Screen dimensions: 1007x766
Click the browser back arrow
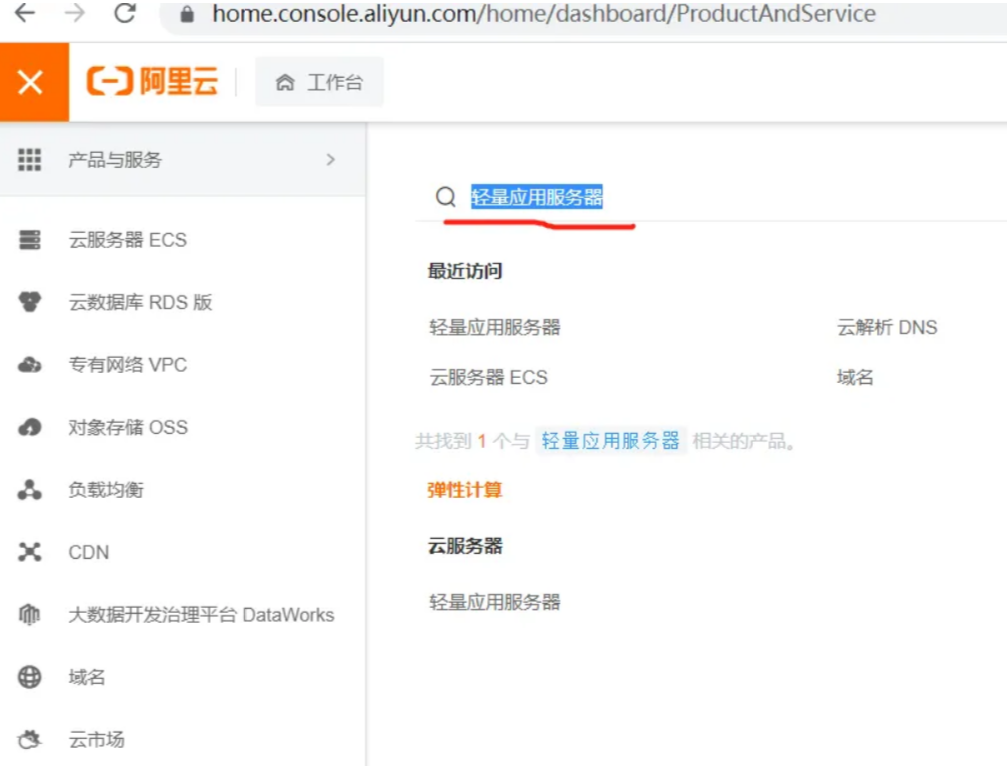25,13
